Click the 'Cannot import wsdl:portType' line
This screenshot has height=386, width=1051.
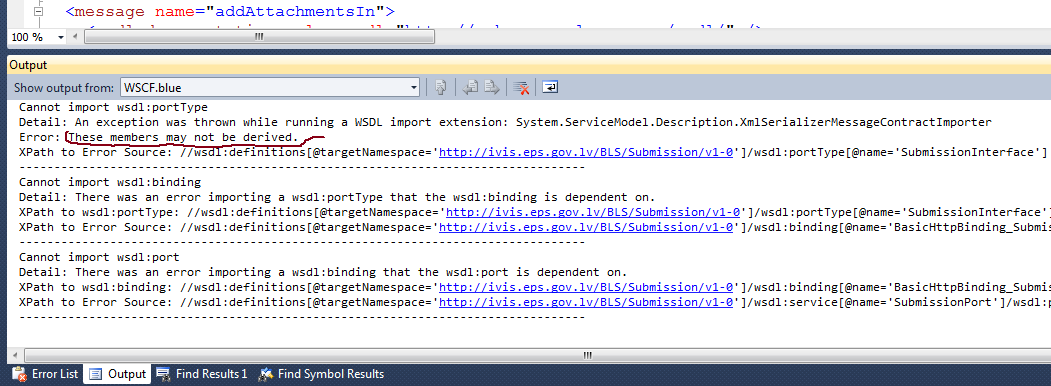click(113, 107)
